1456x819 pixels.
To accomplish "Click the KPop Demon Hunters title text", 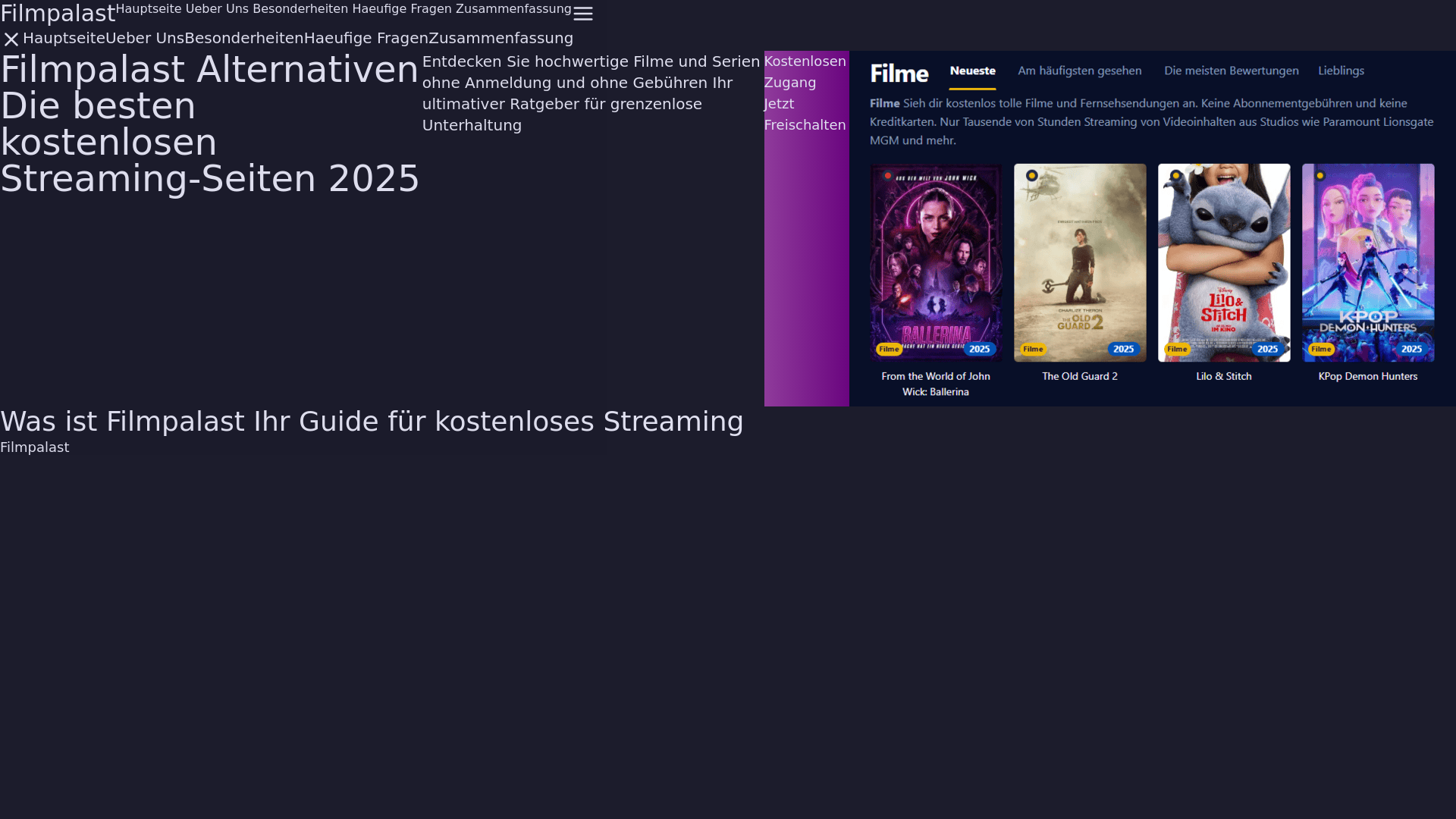I will 1368,377.
